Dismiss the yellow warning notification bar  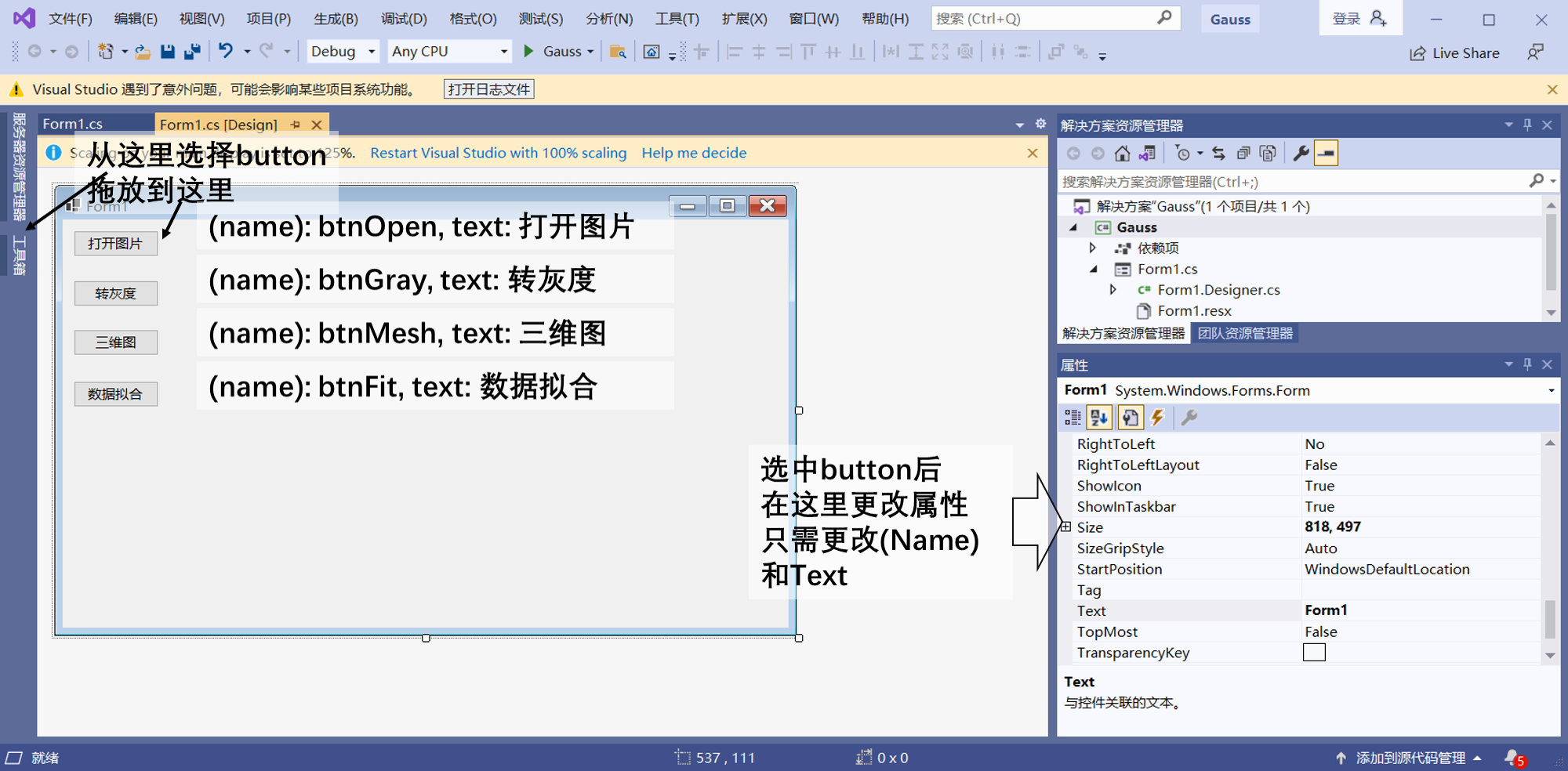(x=1552, y=89)
